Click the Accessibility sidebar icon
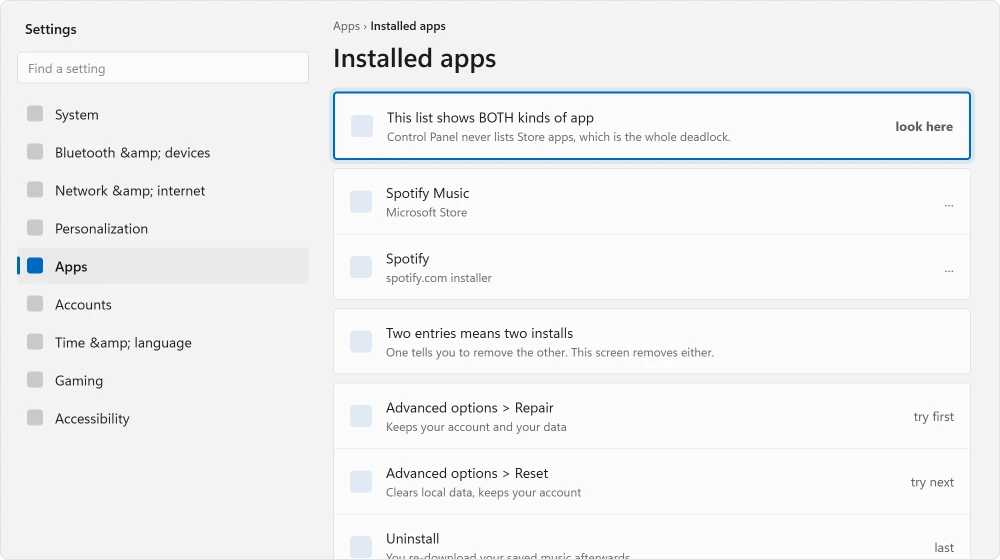This screenshot has width=1000, height=560. [35, 418]
